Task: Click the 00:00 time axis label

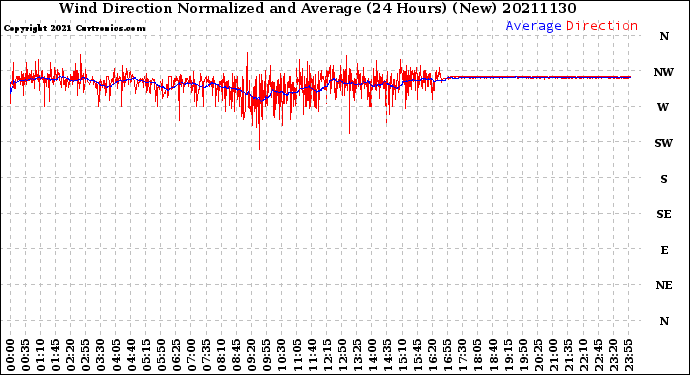Action: coord(10,355)
